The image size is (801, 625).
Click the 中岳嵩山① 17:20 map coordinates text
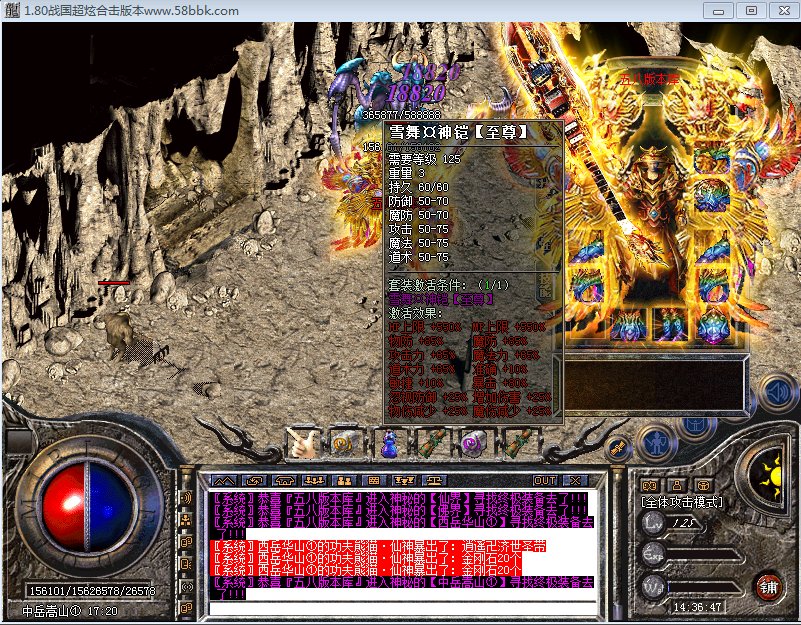point(69,611)
